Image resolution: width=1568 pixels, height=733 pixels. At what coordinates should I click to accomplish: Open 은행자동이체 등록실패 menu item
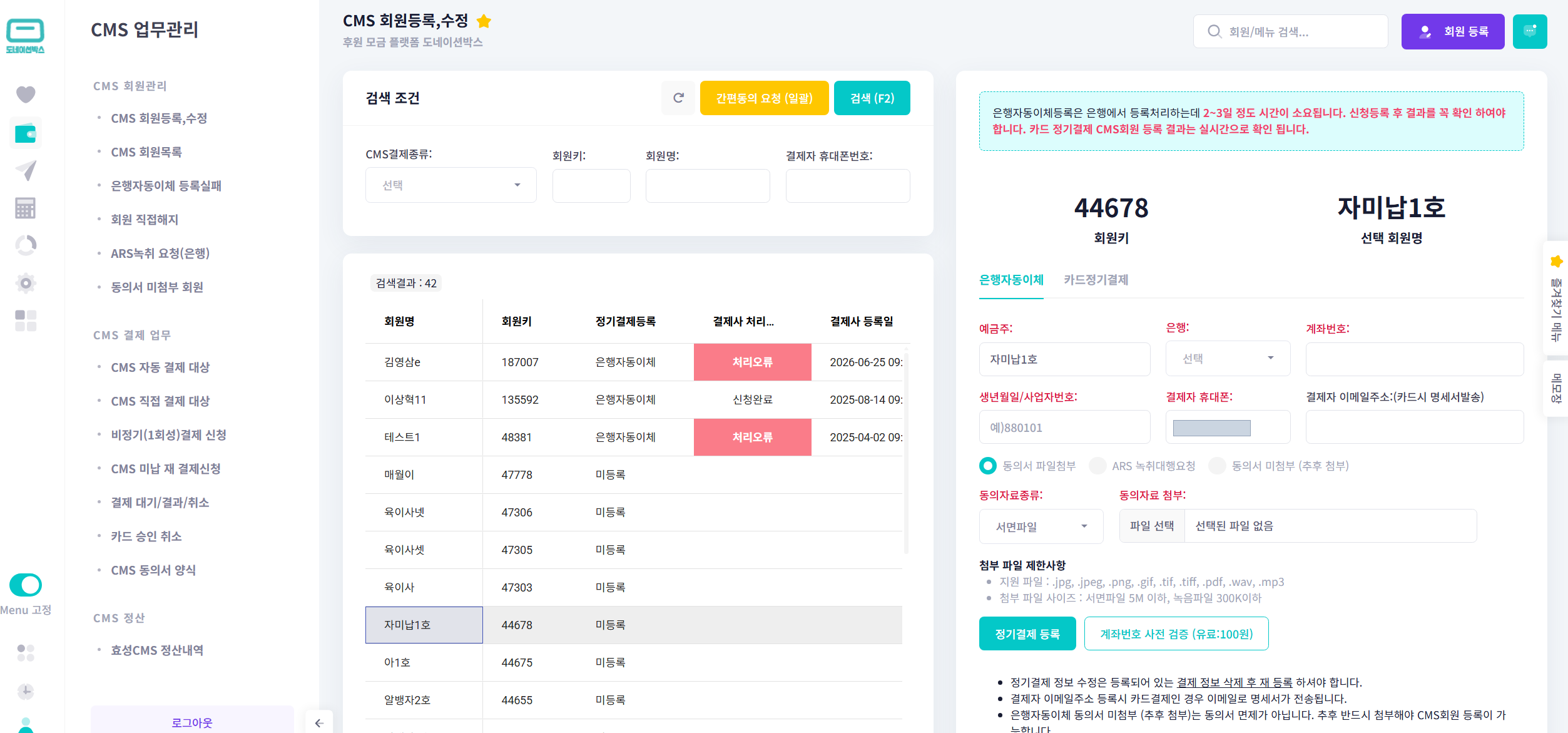click(166, 186)
